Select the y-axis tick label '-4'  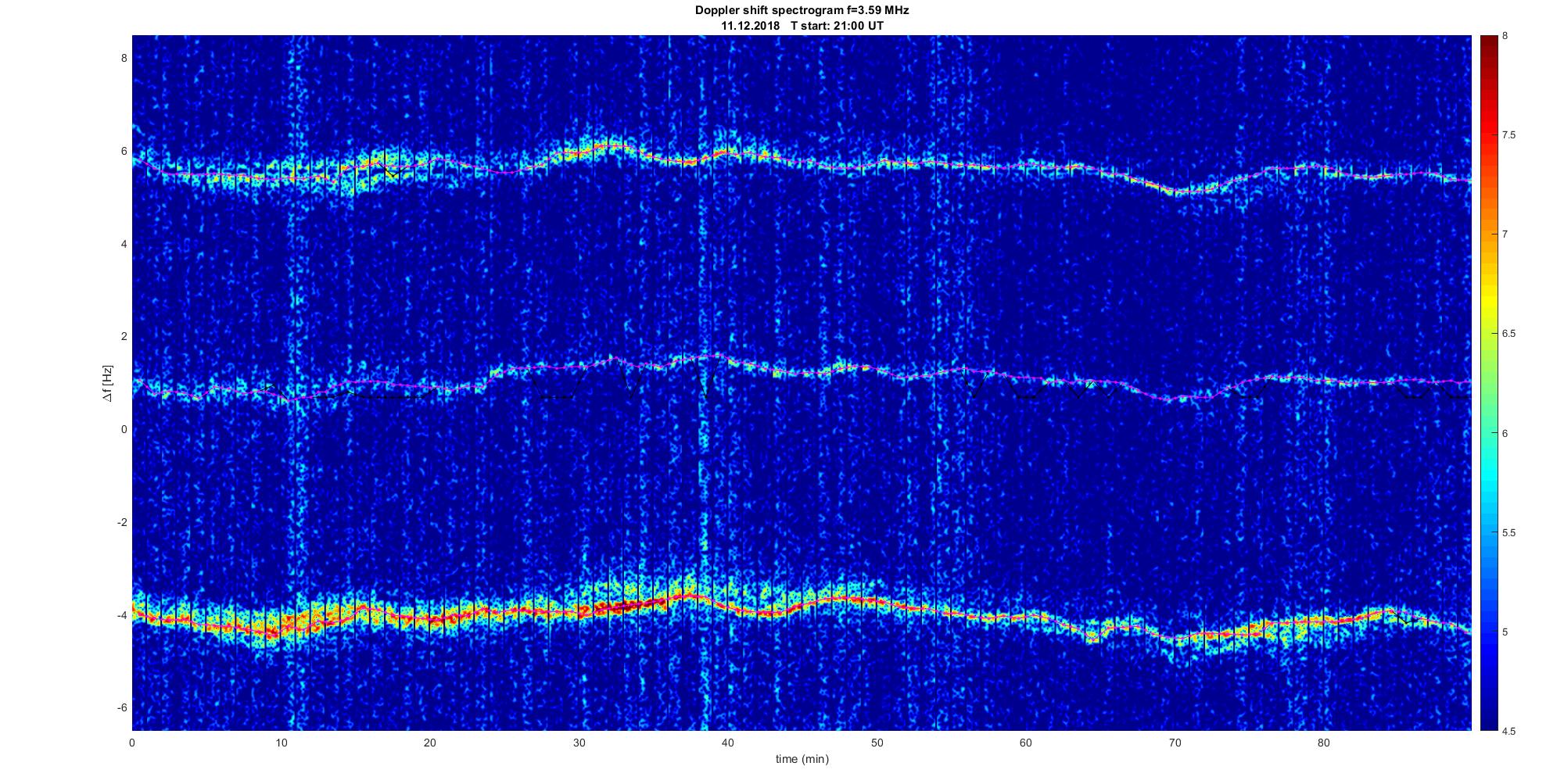(122, 615)
